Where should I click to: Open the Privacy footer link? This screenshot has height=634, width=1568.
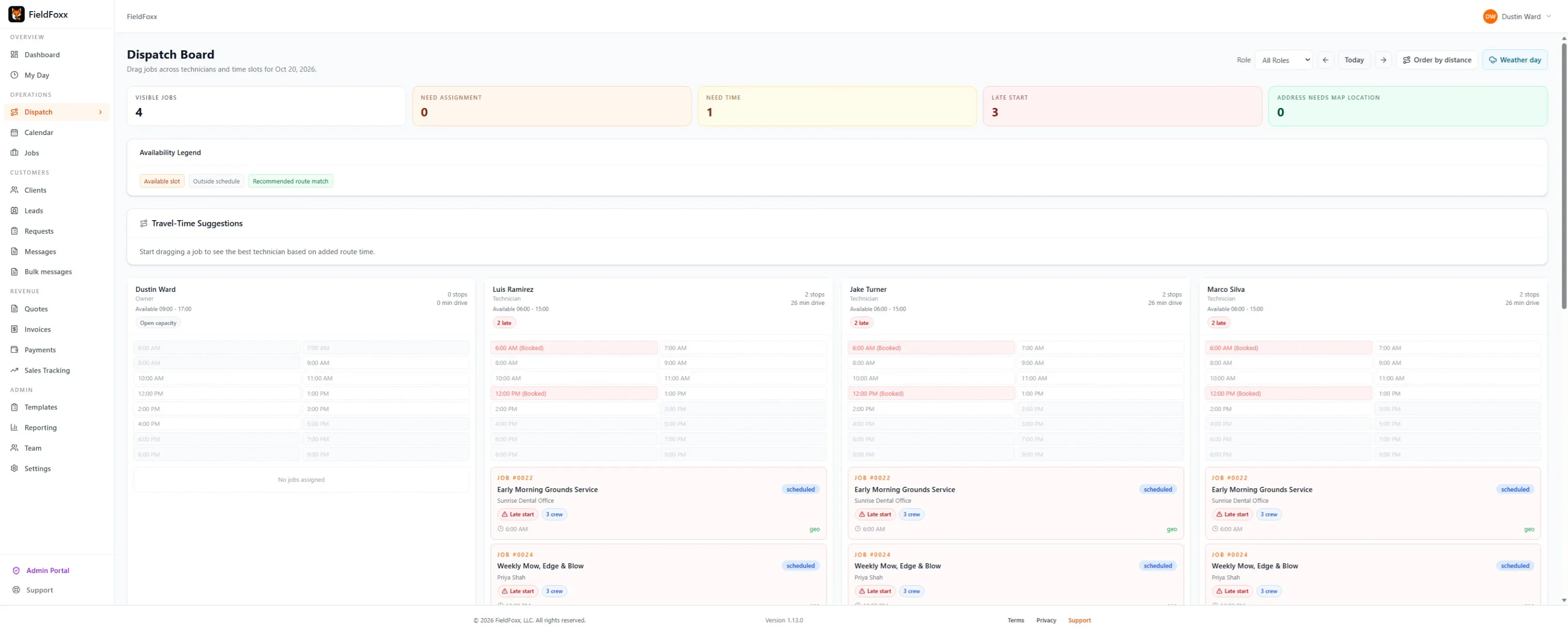(1046, 620)
